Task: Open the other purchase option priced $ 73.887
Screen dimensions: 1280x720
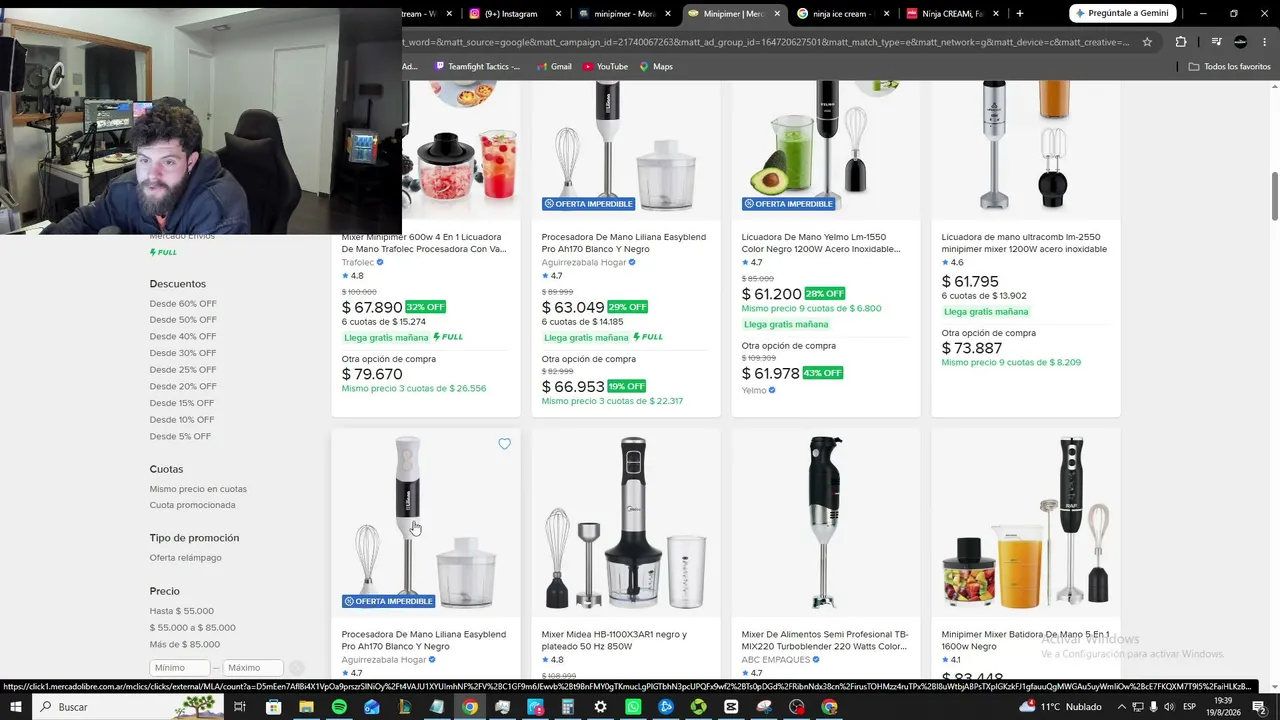Action: pyautogui.click(x=972, y=348)
